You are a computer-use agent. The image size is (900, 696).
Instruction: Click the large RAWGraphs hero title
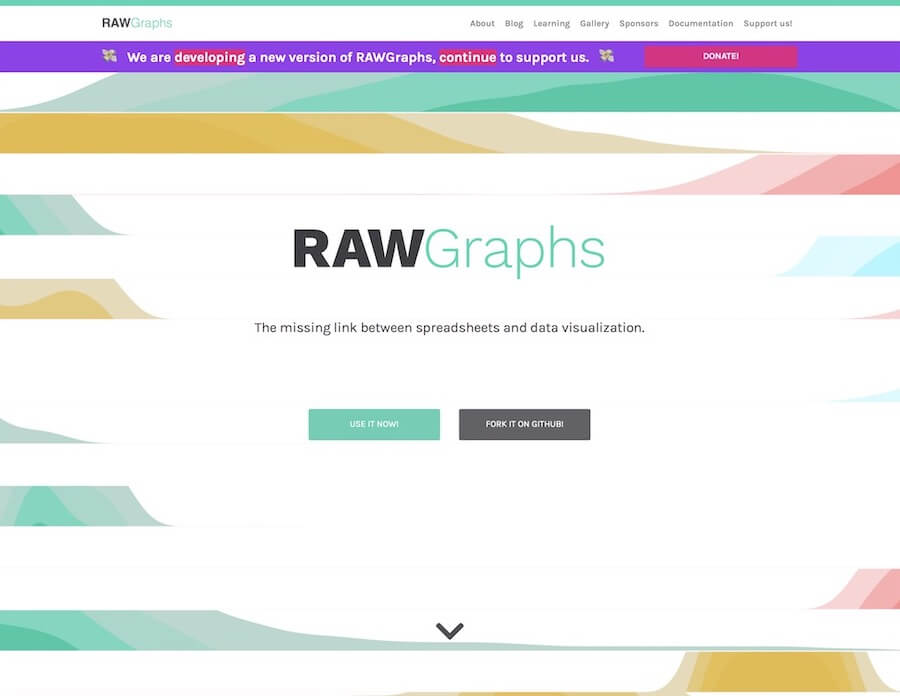[x=449, y=251]
